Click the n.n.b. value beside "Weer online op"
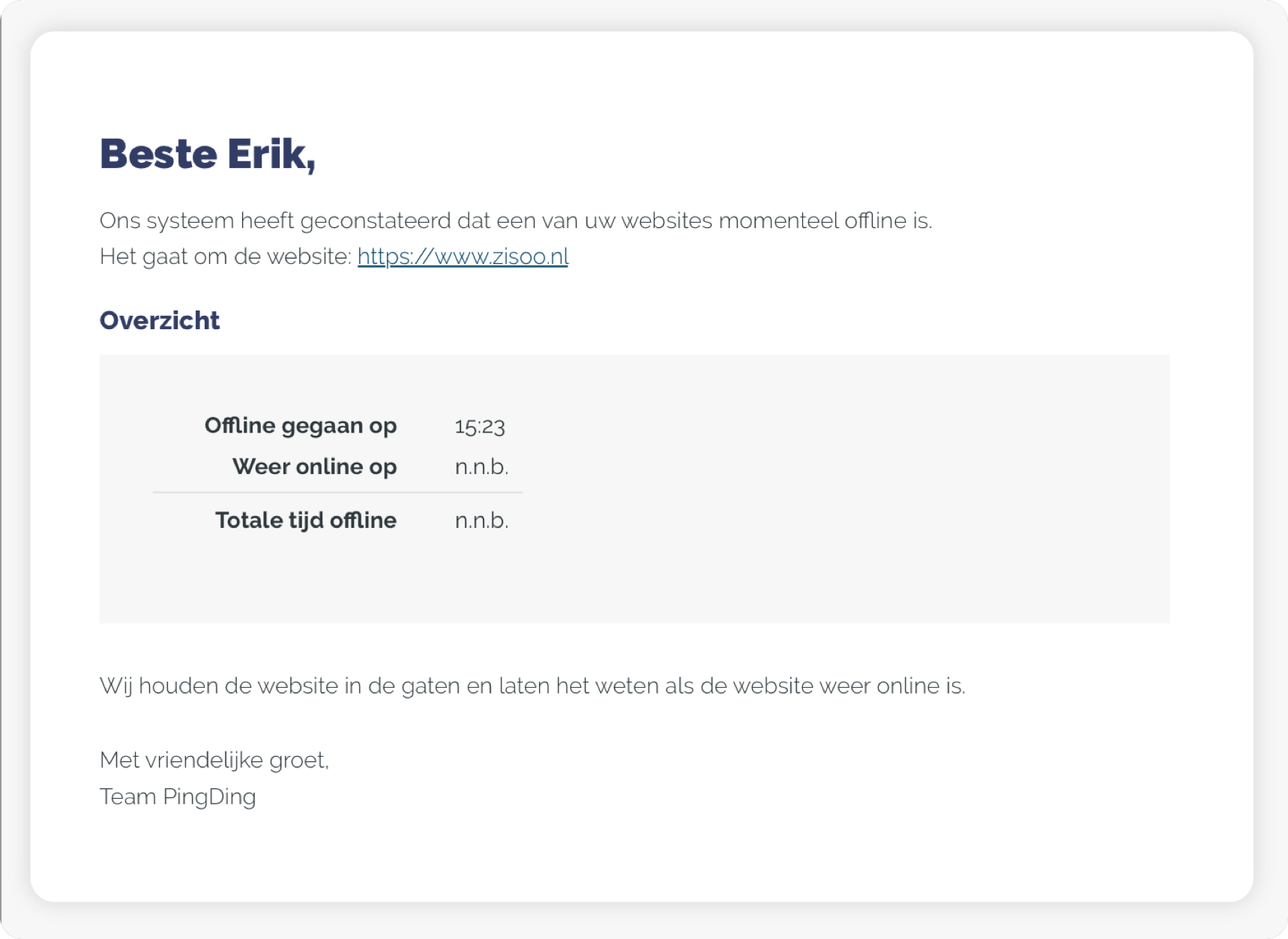Image resolution: width=1288 pixels, height=939 pixels. 481,467
